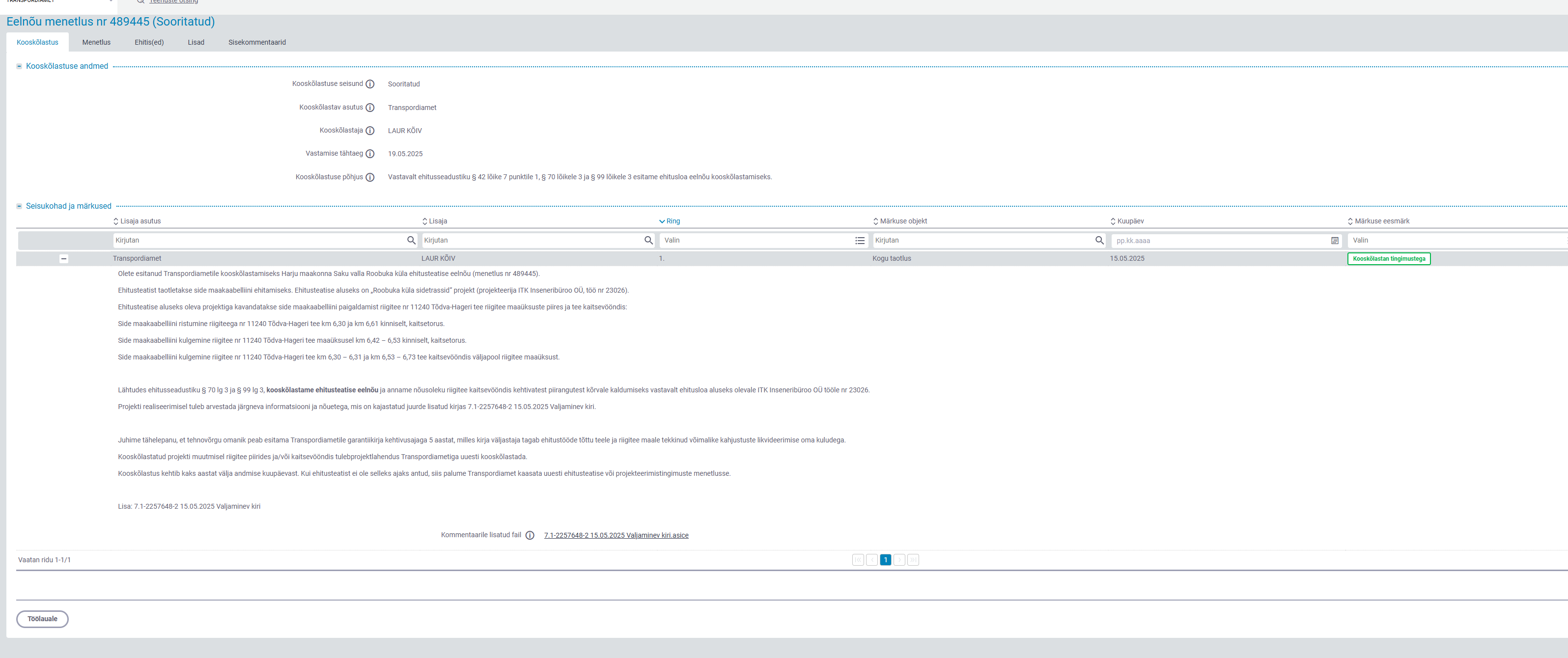This screenshot has height=658, width=1568.
Task: Switch to the Menetlus tab
Action: tap(96, 42)
